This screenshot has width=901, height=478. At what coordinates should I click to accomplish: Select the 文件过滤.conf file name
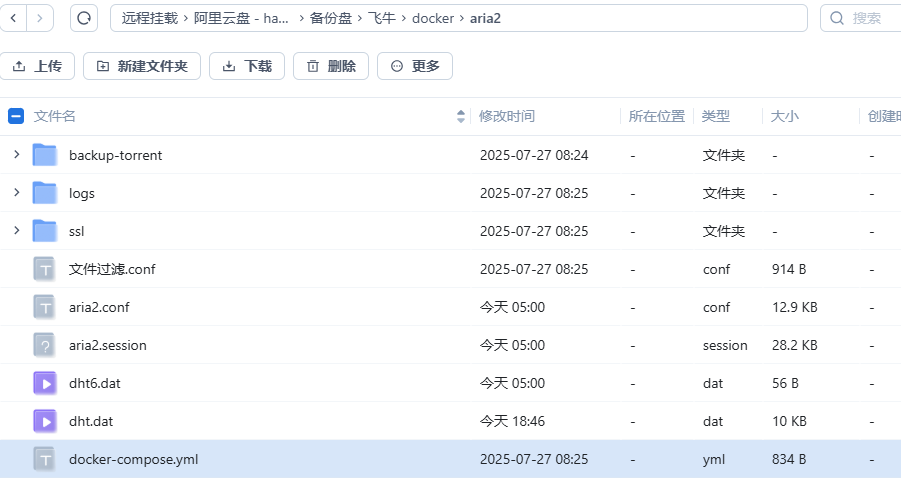112,269
